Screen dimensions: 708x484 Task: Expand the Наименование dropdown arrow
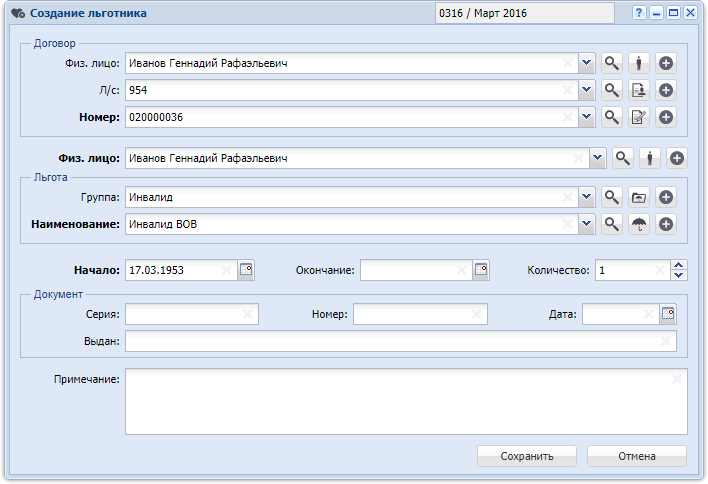click(587, 224)
